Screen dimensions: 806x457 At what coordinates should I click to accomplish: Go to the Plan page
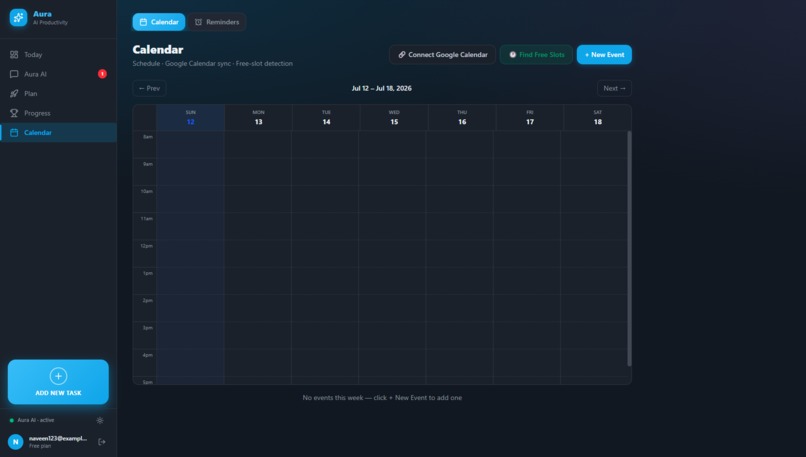(58, 94)
